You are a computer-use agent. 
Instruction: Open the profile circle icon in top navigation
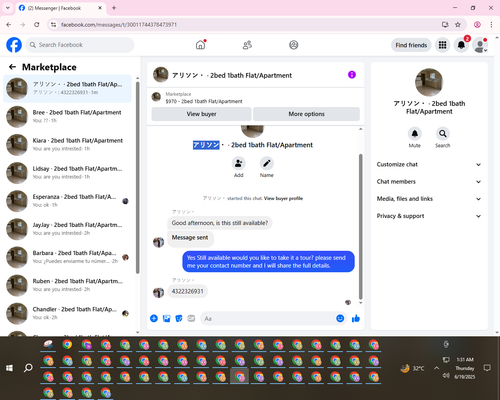tap(294, 45)
